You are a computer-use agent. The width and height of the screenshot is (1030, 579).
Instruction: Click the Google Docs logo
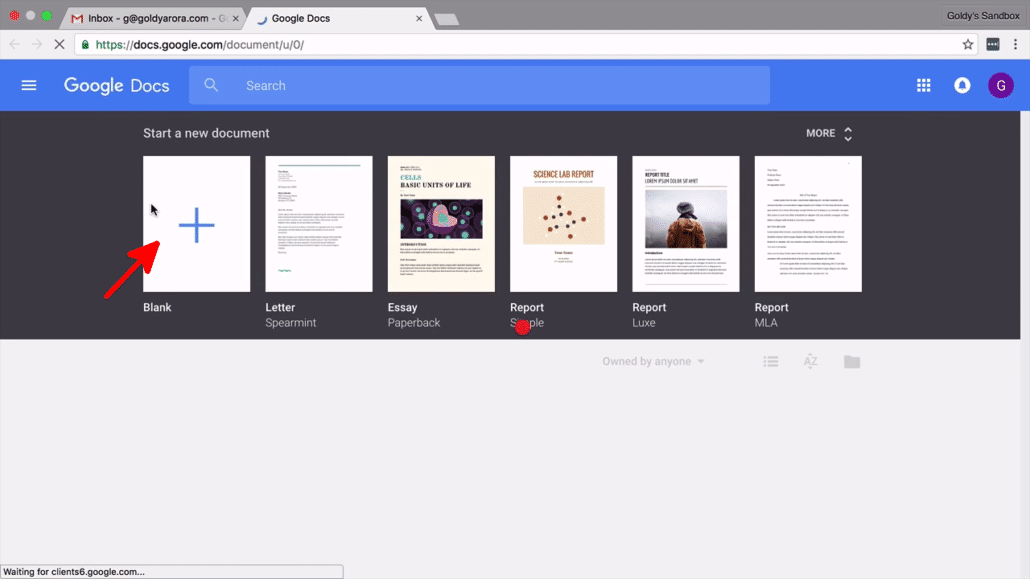pyautogui.click(x=116, y=85)
